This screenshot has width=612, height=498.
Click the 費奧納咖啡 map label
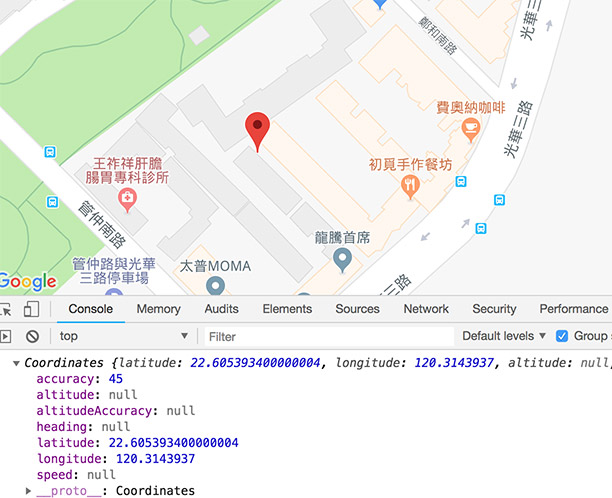471,108
